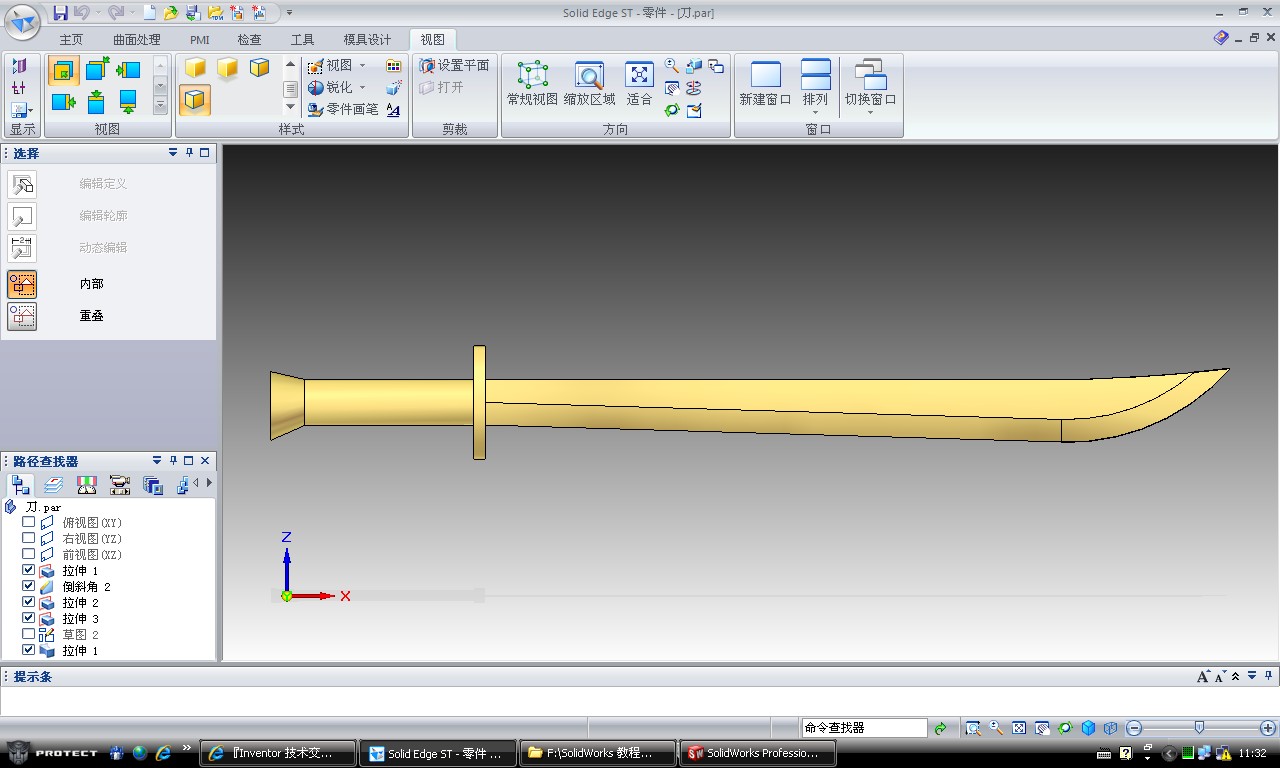Open the Sensors gauge tab in PathFinder
Image resolution: width=1280 pixels, height=768 pixels.
pyautogui.click(x=87, y=485)
